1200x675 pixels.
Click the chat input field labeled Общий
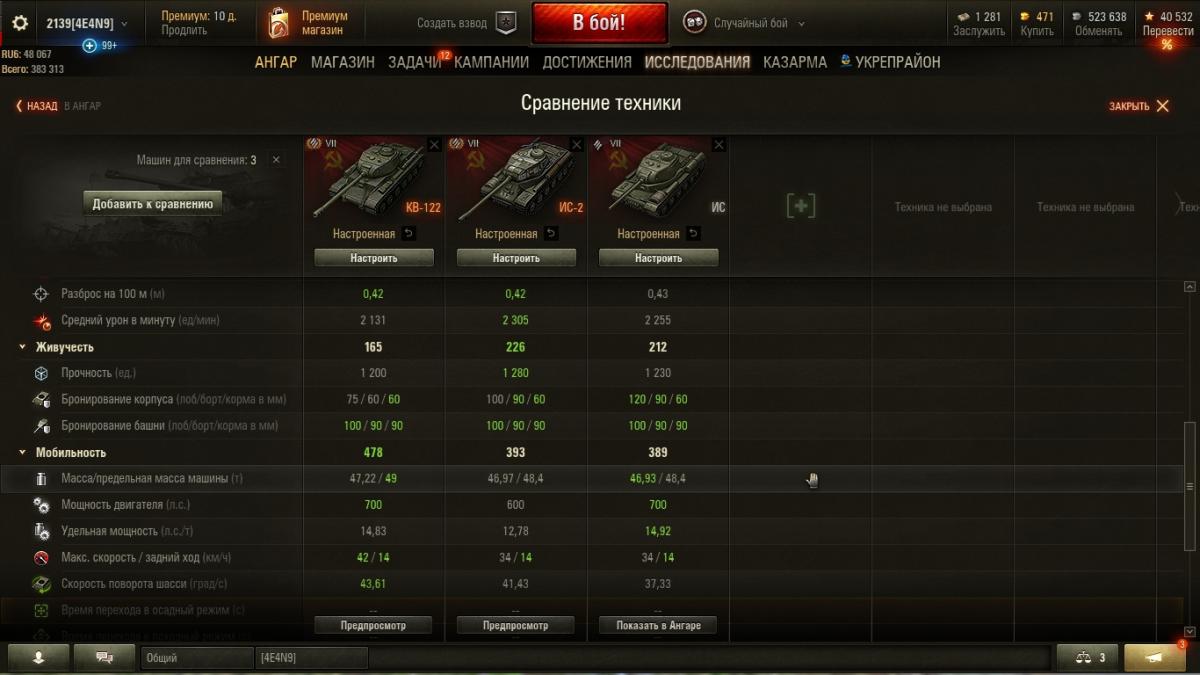coord(198,657)
